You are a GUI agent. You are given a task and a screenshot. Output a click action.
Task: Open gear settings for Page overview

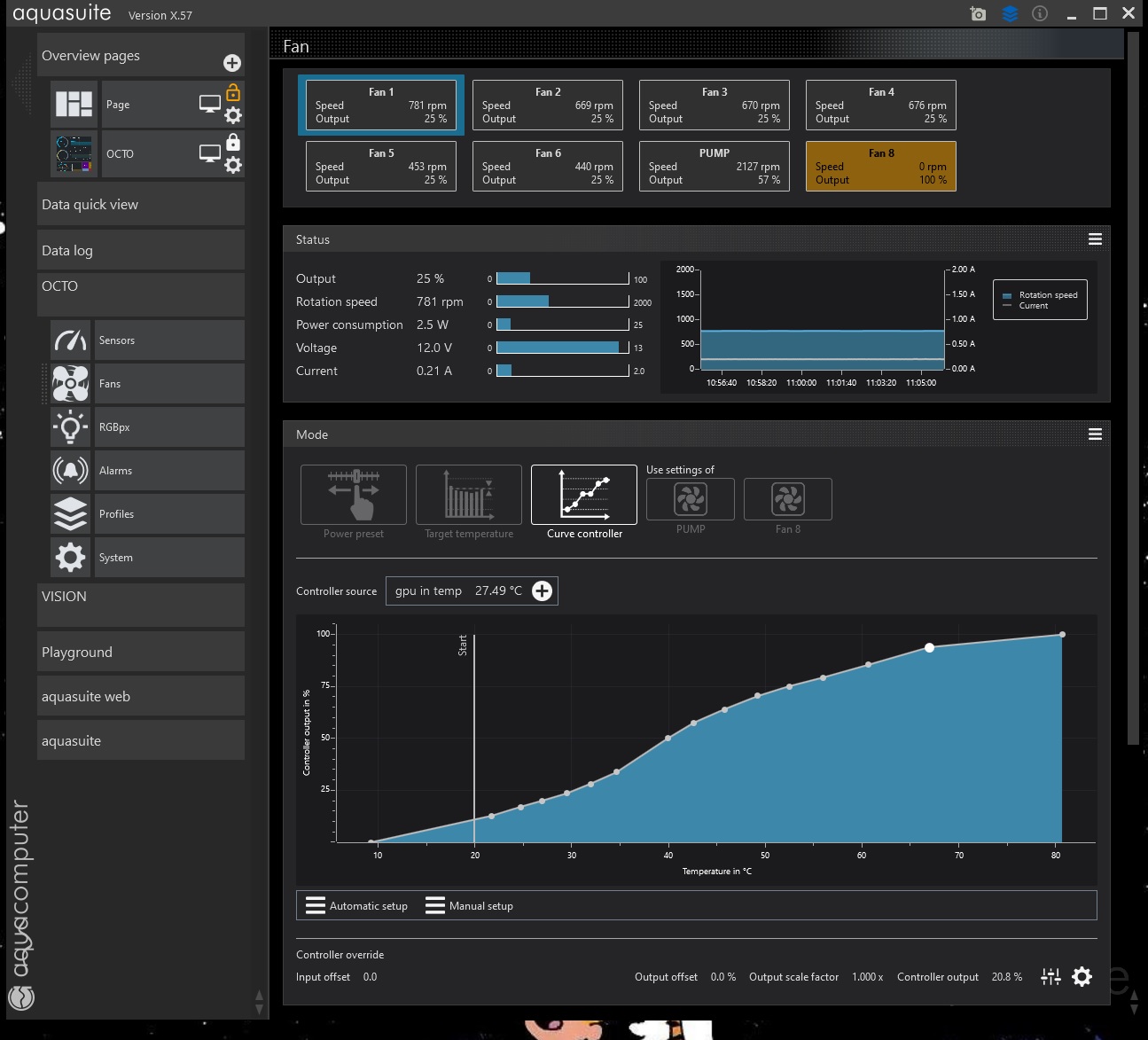pyautogui.click(x=232, y=115)
